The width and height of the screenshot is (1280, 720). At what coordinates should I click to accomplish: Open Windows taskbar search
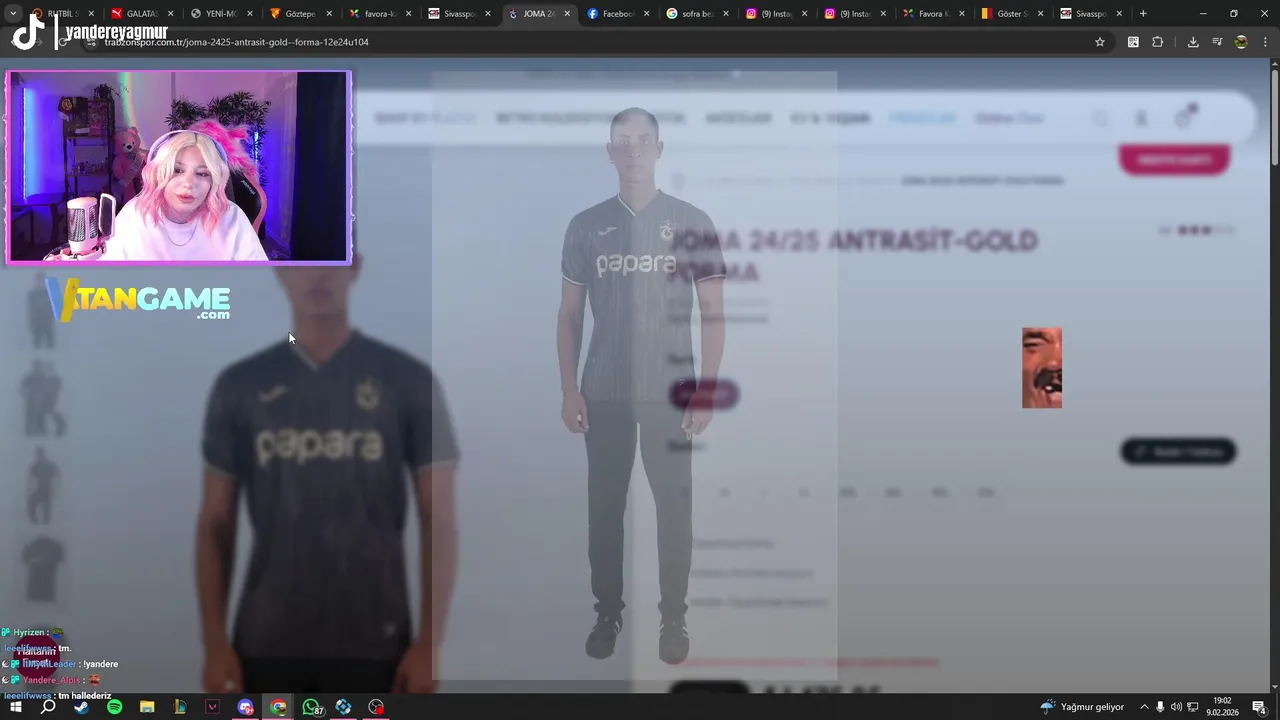48,707
